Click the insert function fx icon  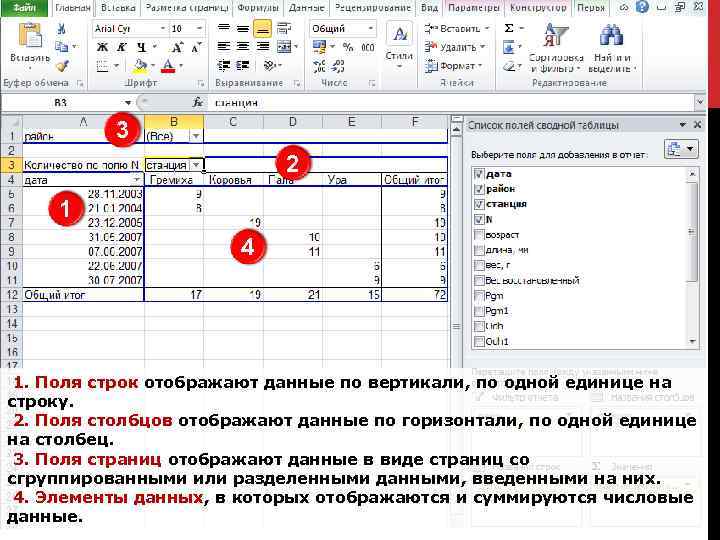click(x=198, y=102)
